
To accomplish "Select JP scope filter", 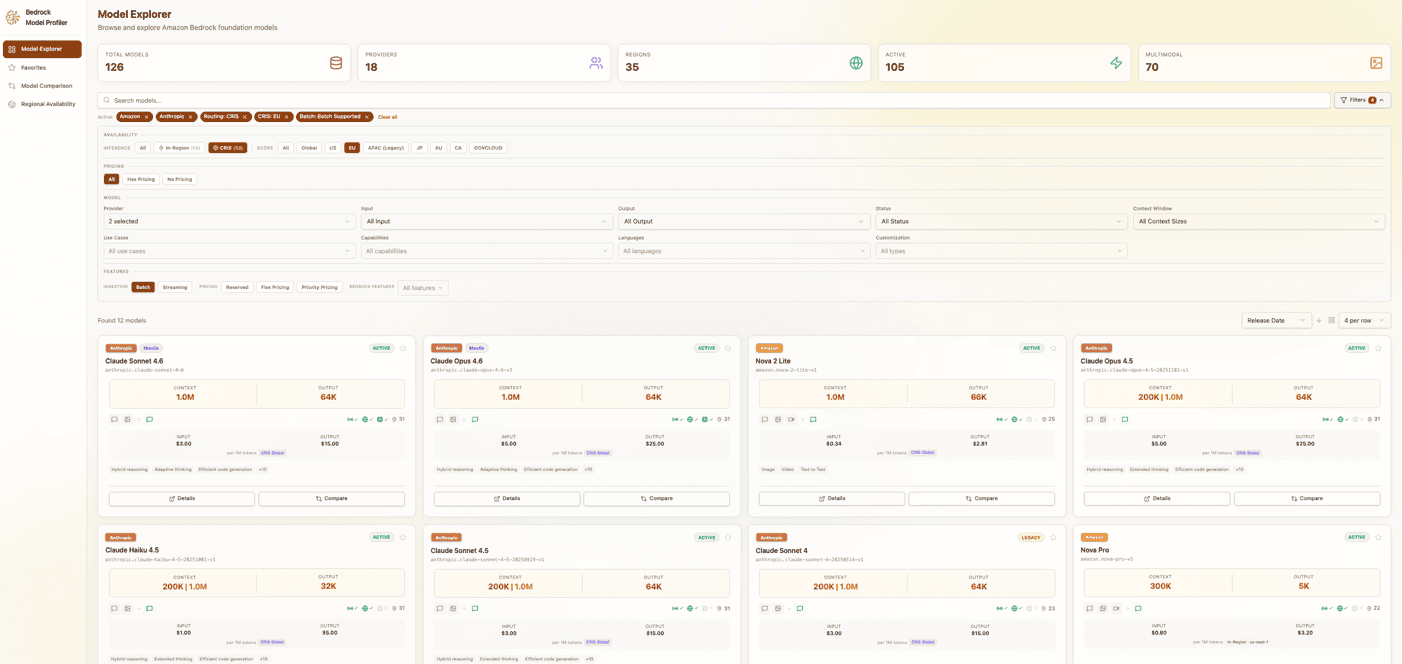I will (x=420, y=148).
